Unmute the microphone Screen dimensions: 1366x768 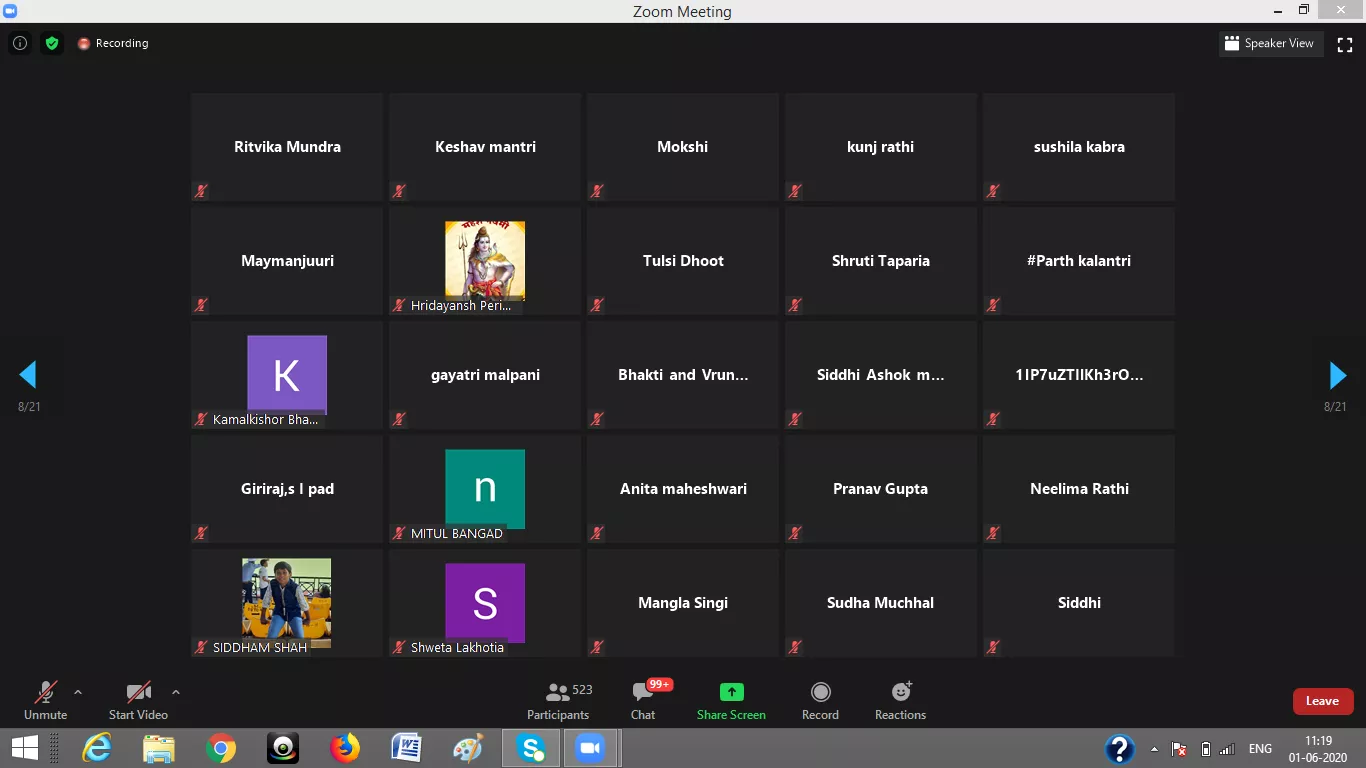[45, 700]
